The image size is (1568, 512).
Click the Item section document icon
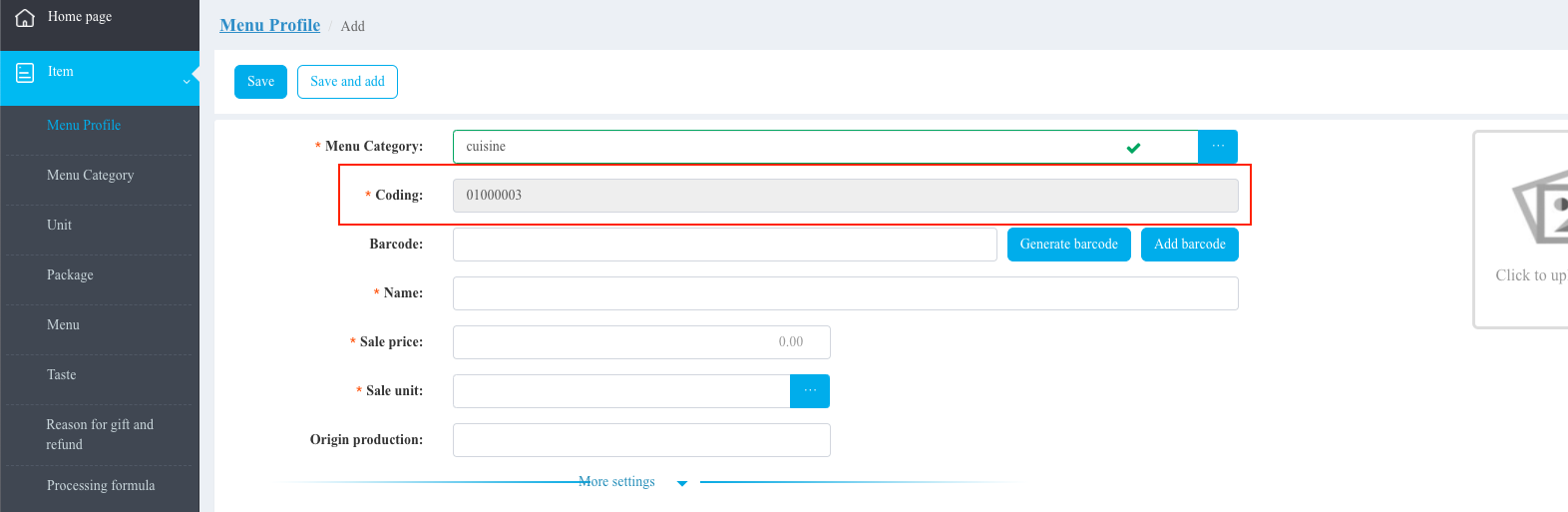point(25,72)
